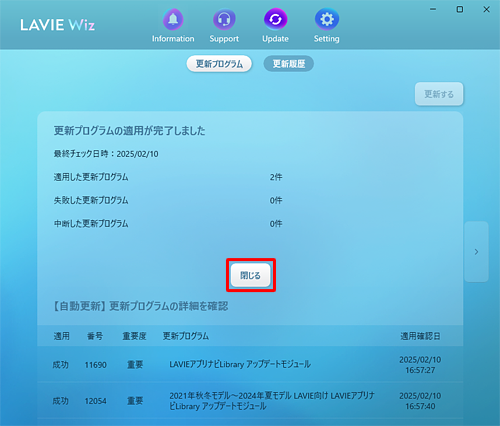The height and width of the screenshot is (426, 500).
Task: Switch to the 更新履歴 tab
Action: coord(289,64)
